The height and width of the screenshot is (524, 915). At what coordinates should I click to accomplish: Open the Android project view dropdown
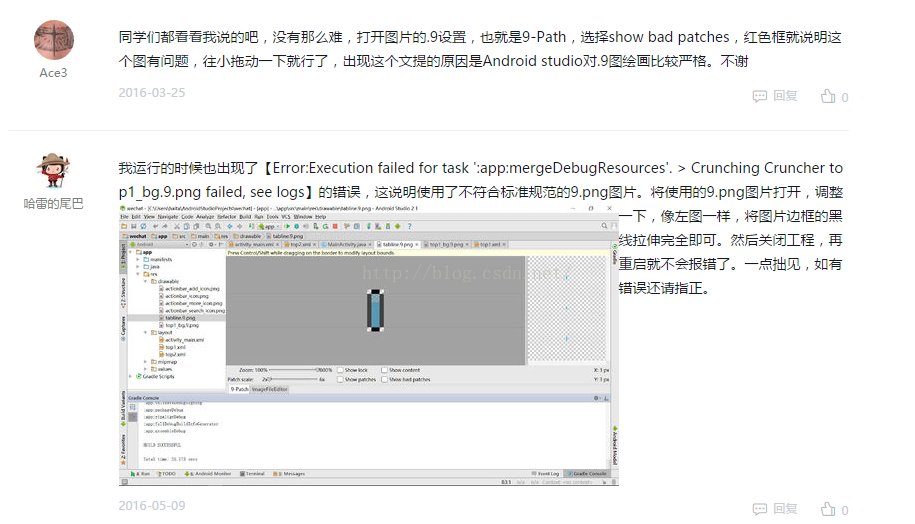click(159, 244)
